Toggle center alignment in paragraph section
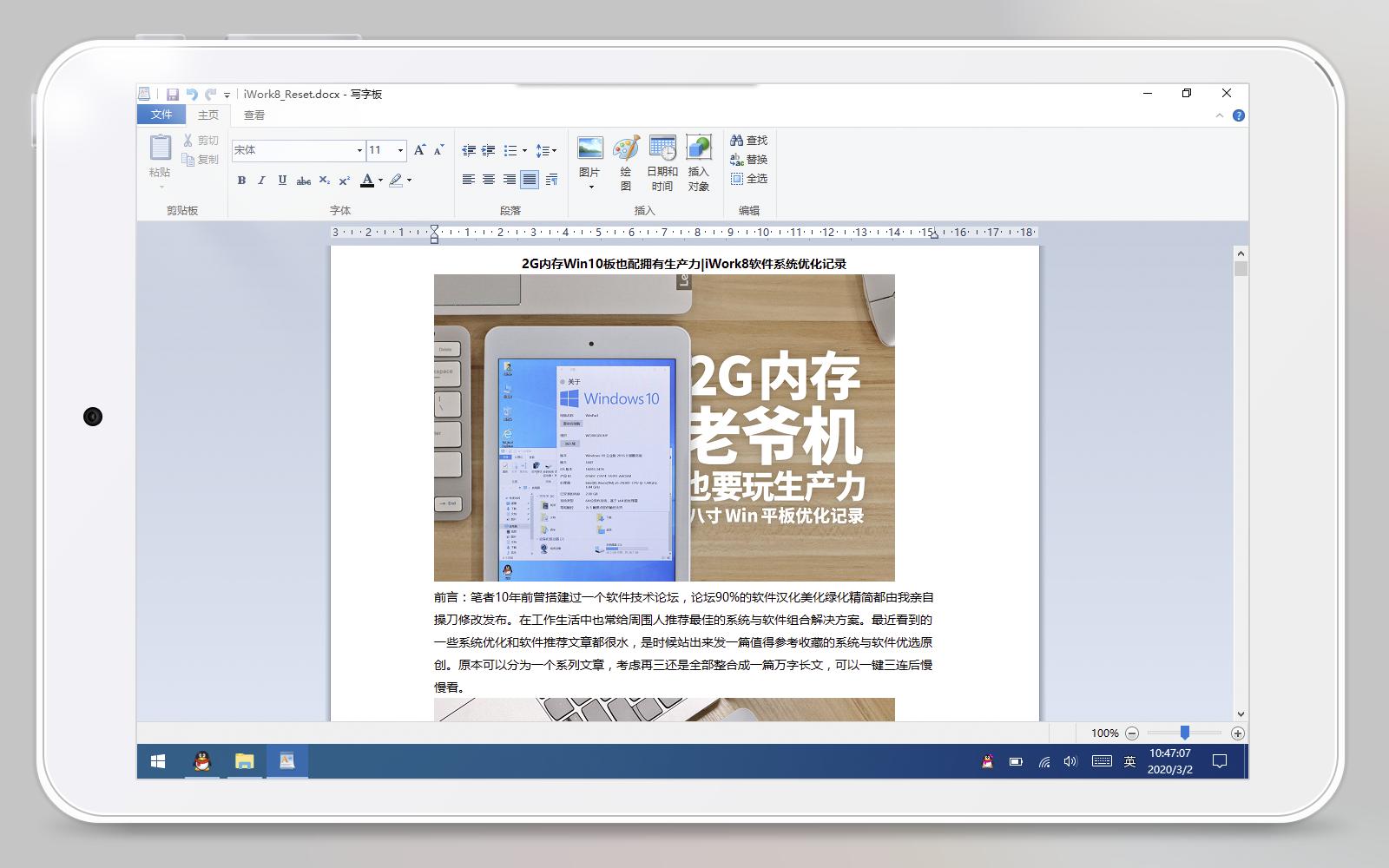Viewport: 1389px width, 868px height. coord(488,181)
